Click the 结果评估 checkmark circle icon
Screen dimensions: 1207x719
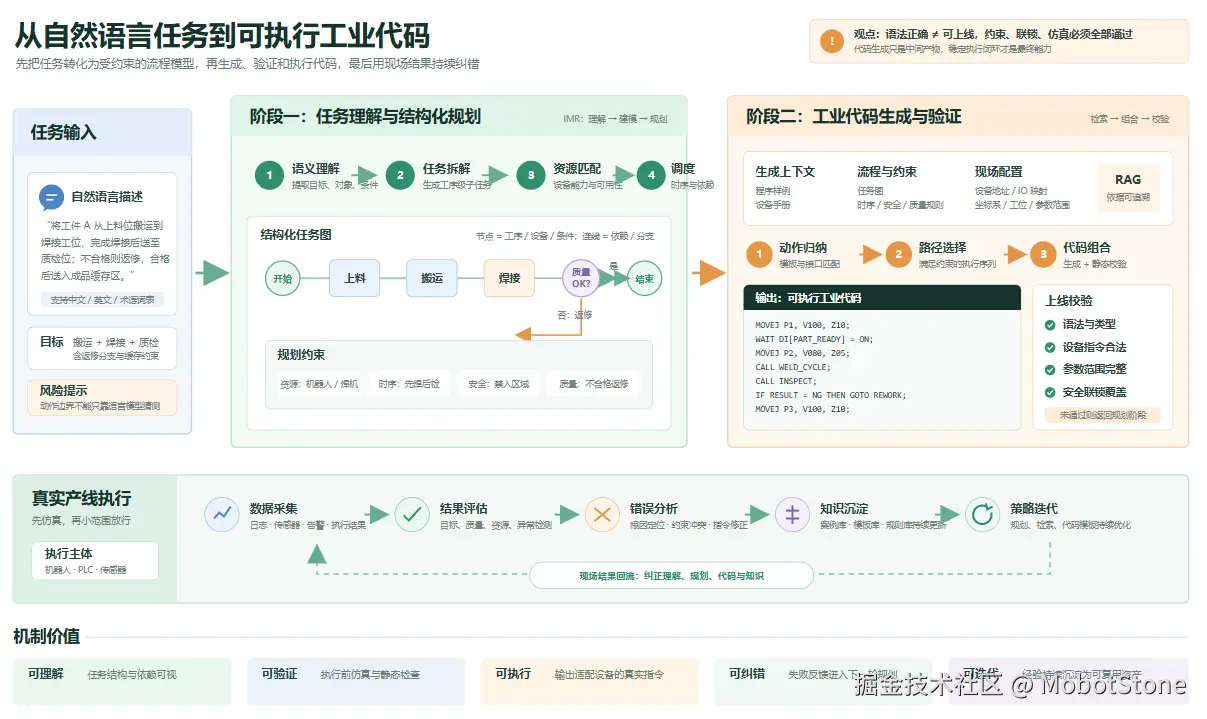(x=412, y=514)
